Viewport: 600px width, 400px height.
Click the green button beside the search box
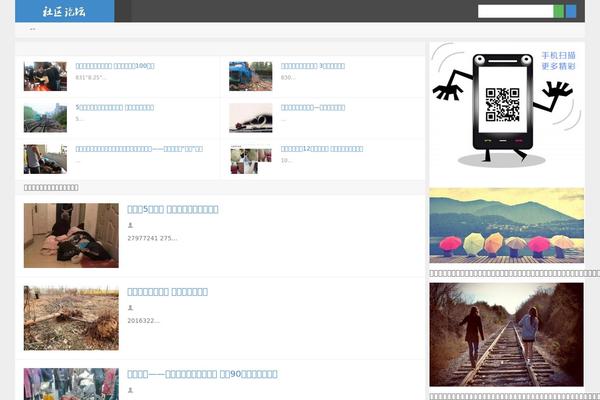click(558, 11)
